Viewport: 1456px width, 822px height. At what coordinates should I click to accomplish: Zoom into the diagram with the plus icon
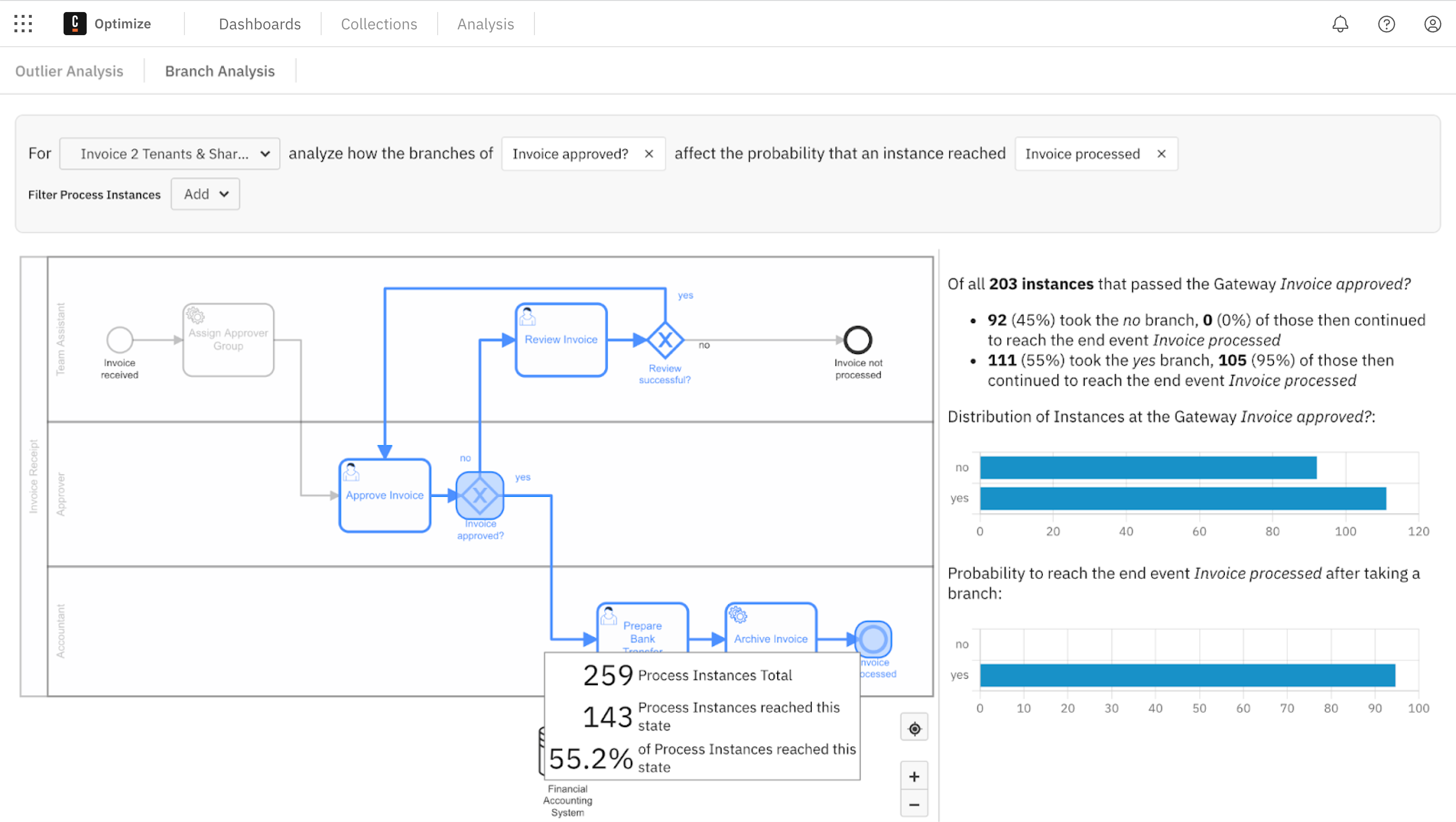click(x=914, y=776)
